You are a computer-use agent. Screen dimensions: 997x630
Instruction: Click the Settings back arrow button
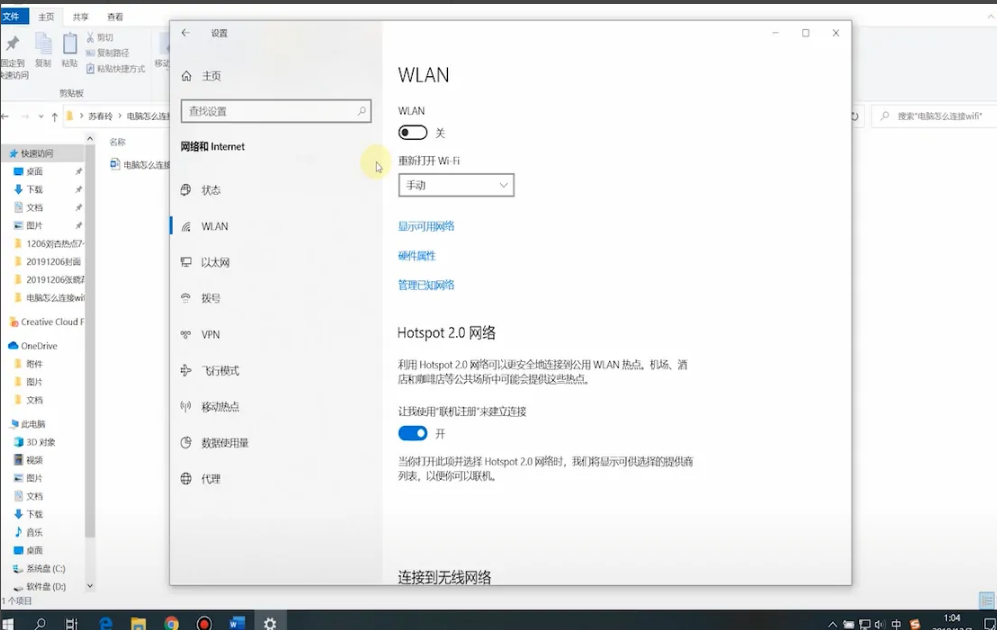point(186,33)
